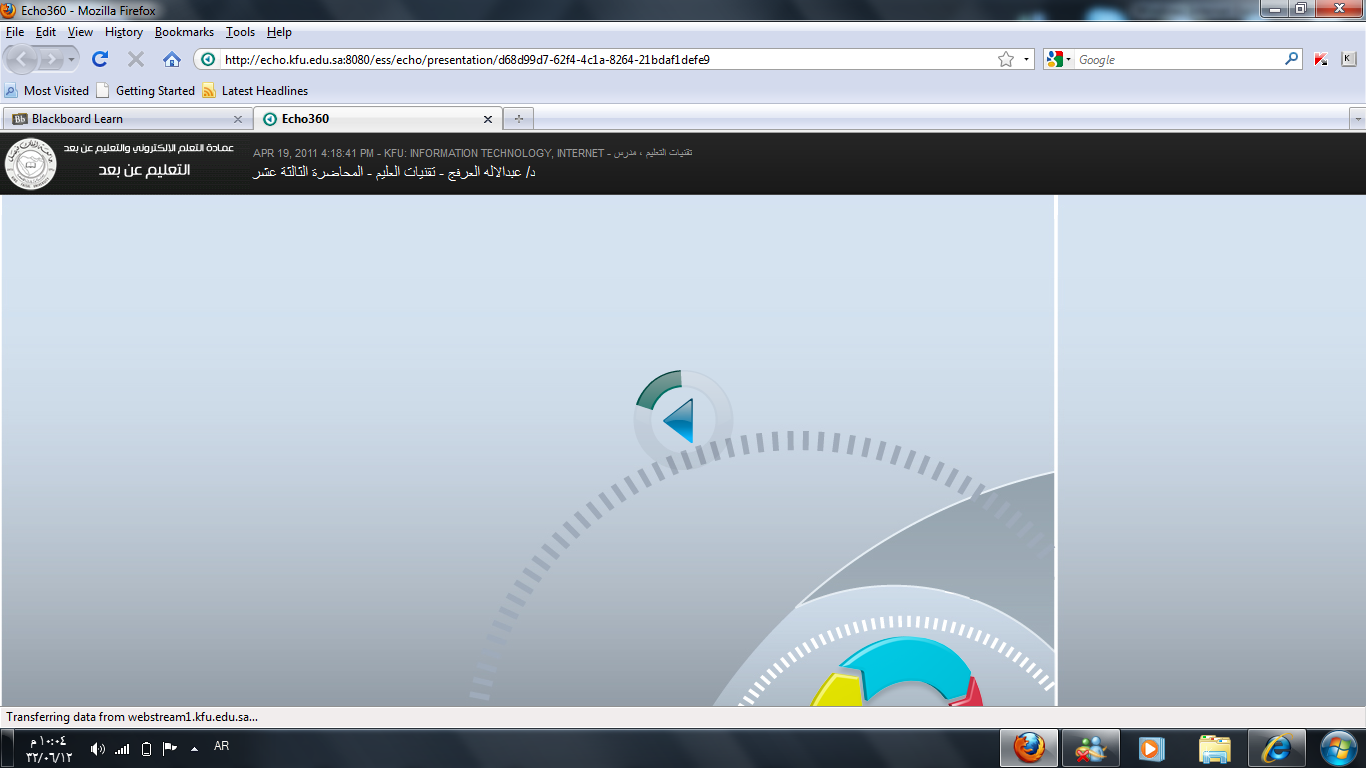Click the university logo in Echo360 header
This screenshot has height=768, width=1366.
click(x=31, y=164)
